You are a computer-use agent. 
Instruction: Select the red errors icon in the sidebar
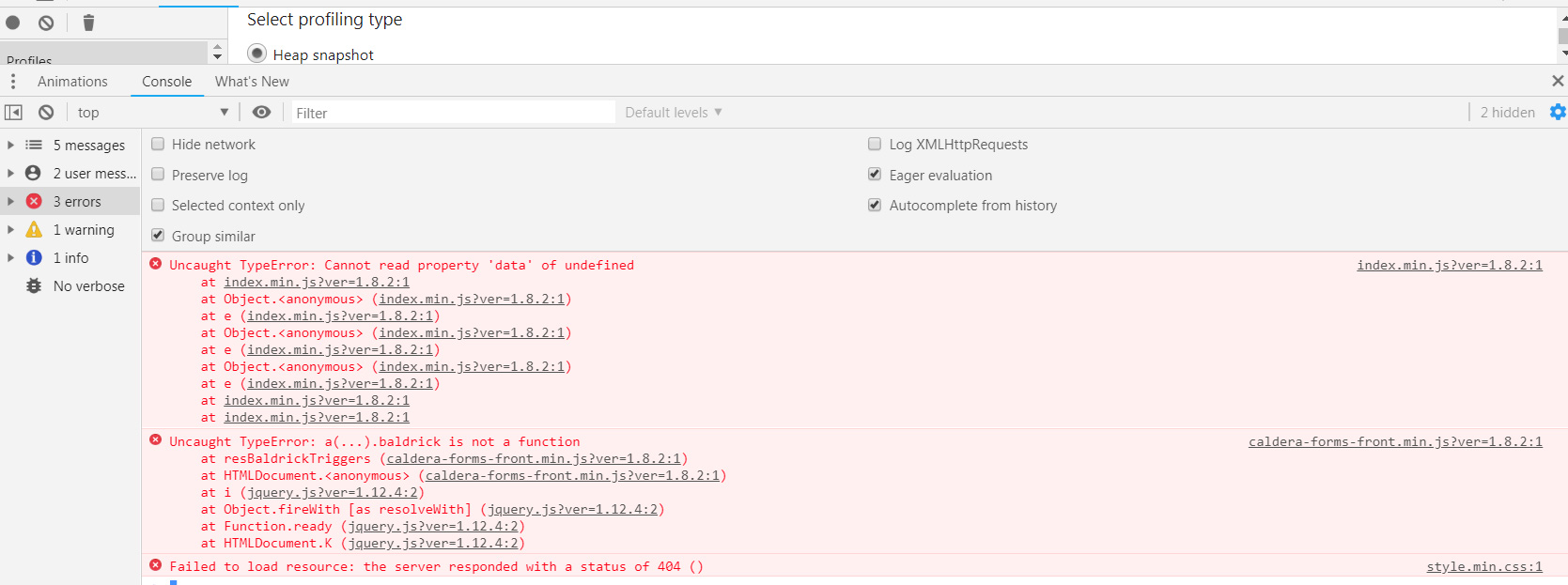34,201
